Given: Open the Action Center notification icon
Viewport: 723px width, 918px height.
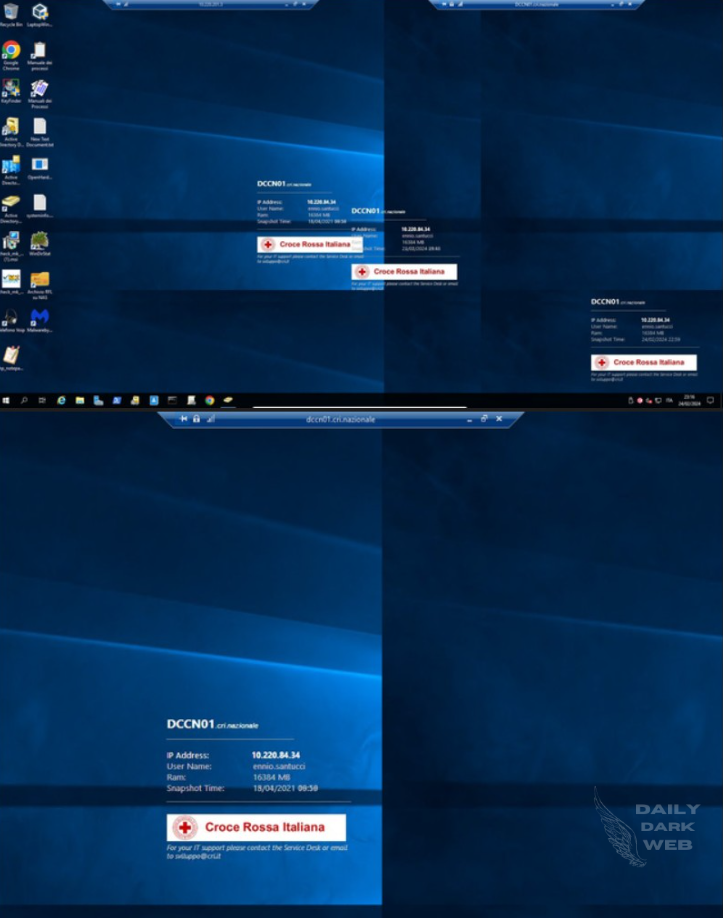Looking at the screenshot, I should point(710,400).
